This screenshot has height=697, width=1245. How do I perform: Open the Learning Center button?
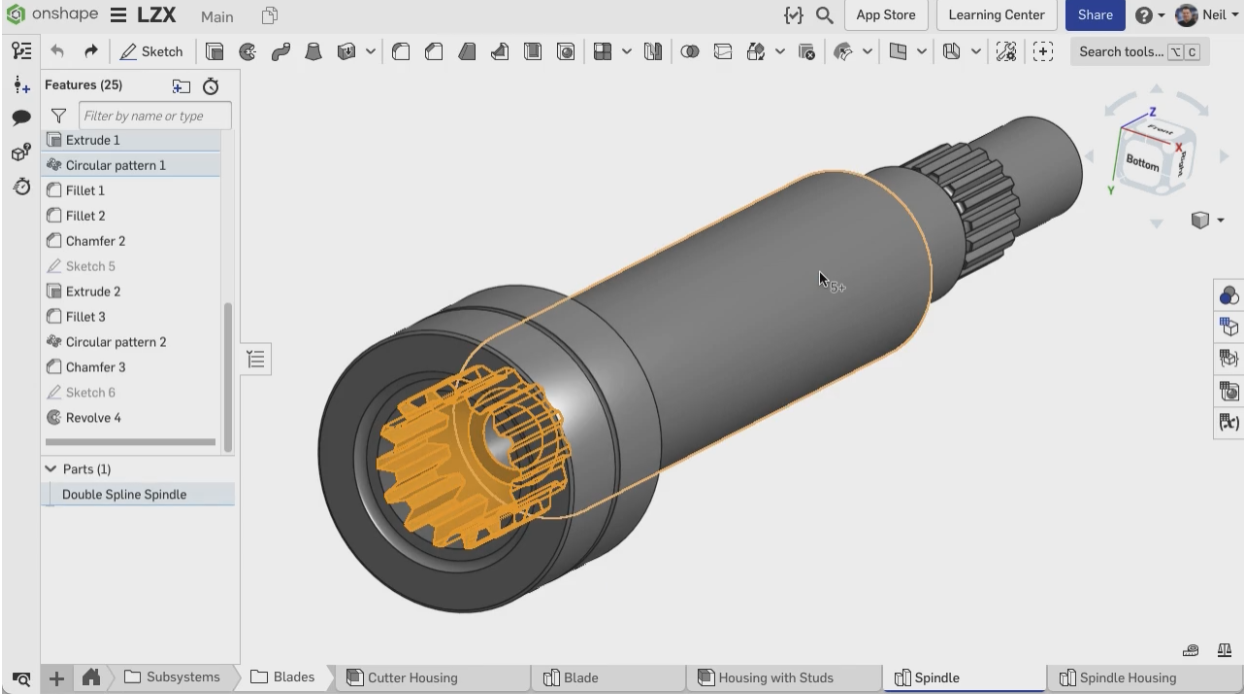996,15
